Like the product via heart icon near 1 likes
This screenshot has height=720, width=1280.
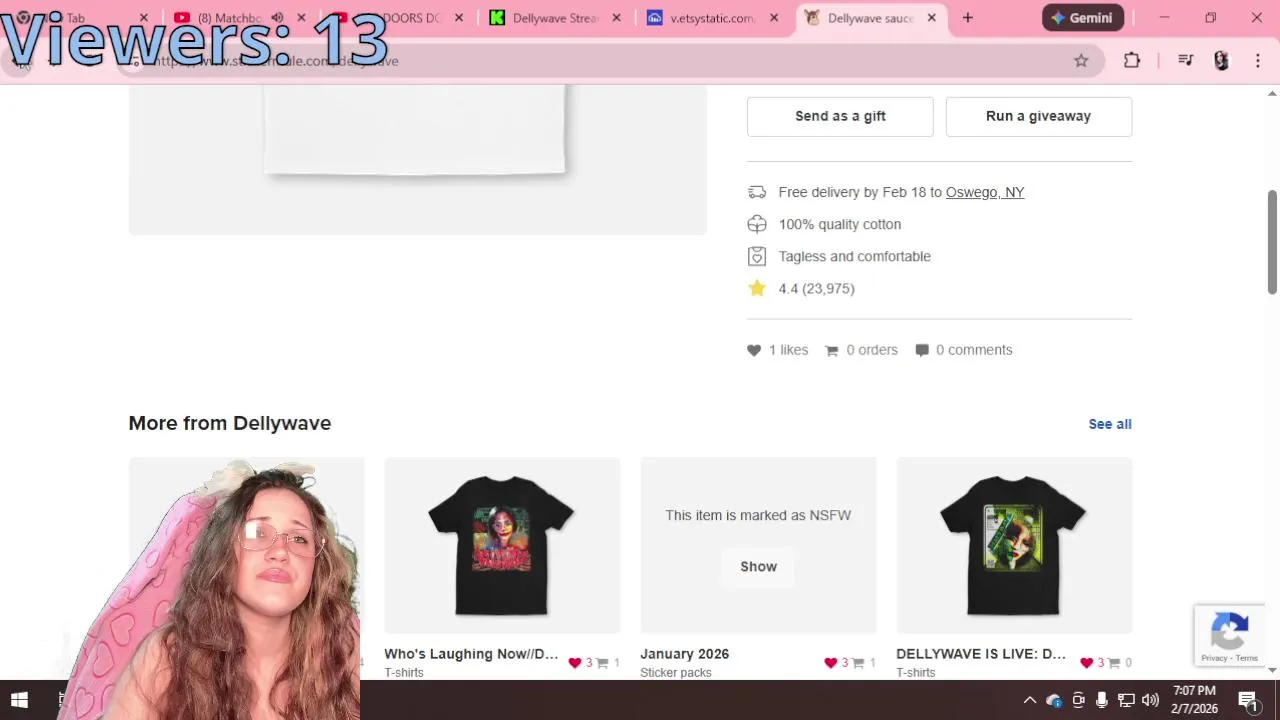754,350
